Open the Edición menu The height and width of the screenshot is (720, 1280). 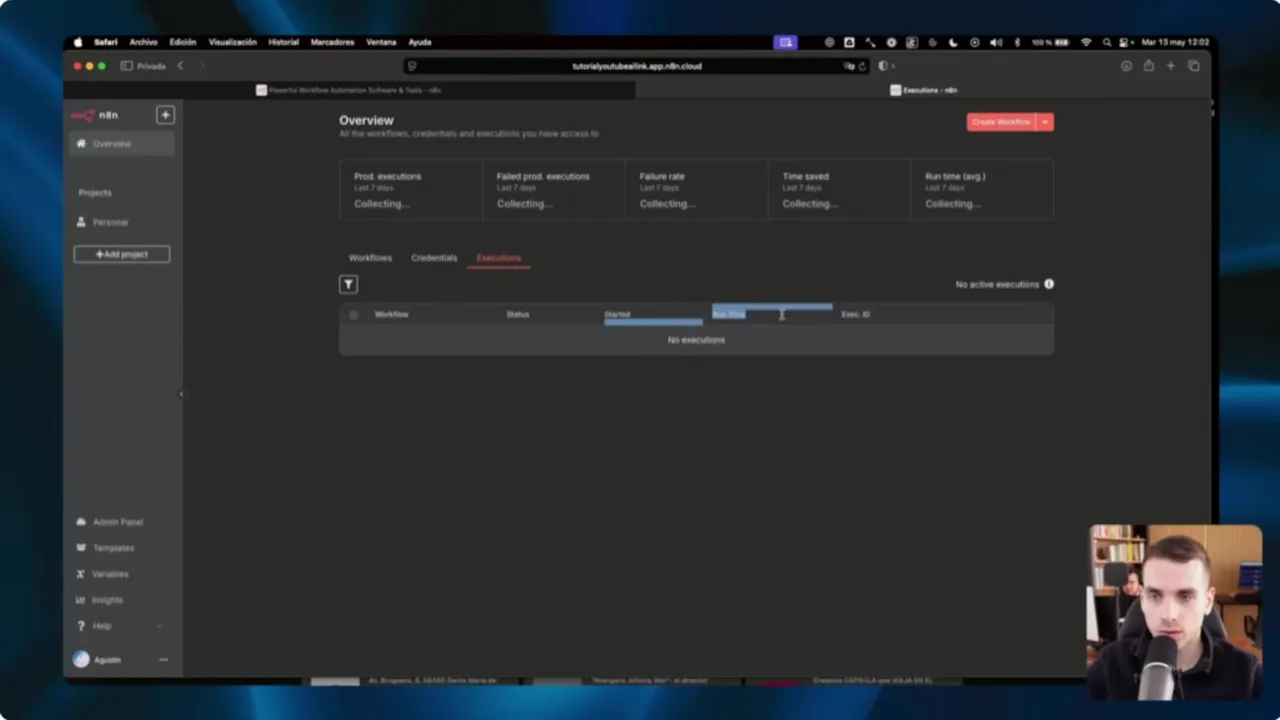[x=183, y=42]
